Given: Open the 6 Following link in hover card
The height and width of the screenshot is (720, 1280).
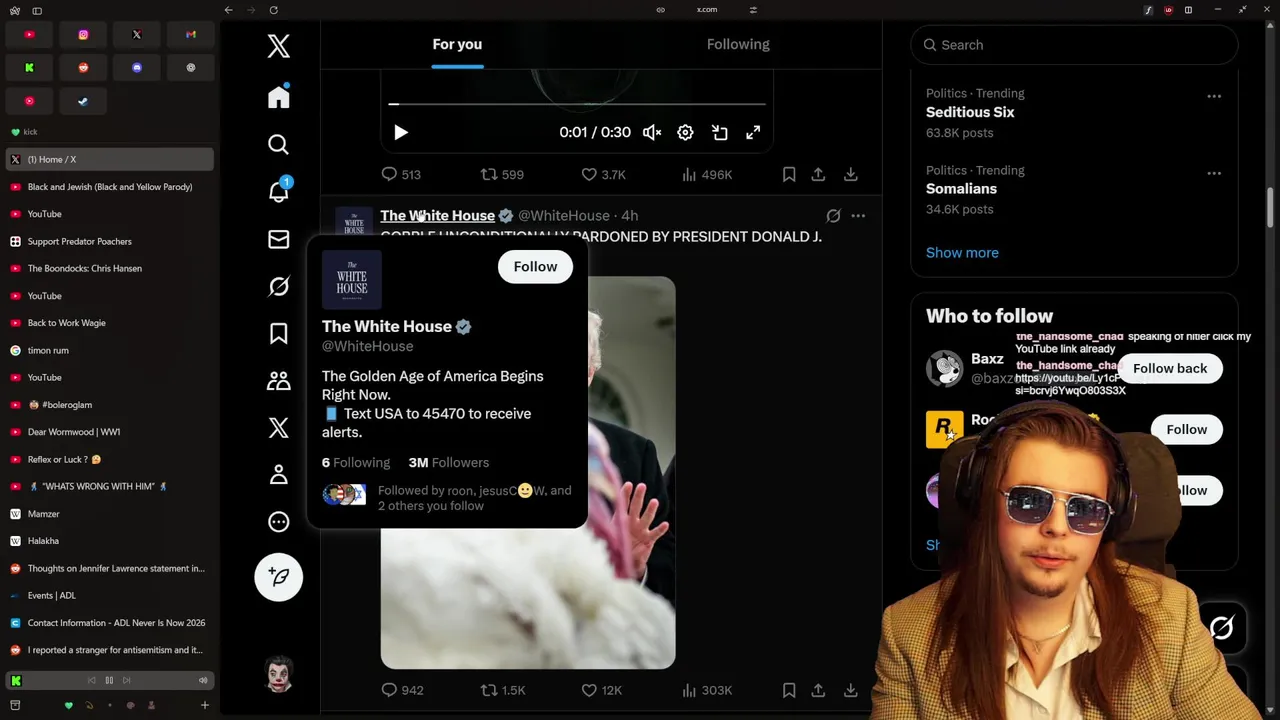Looking at the screenshot, I should click(356, 462).
